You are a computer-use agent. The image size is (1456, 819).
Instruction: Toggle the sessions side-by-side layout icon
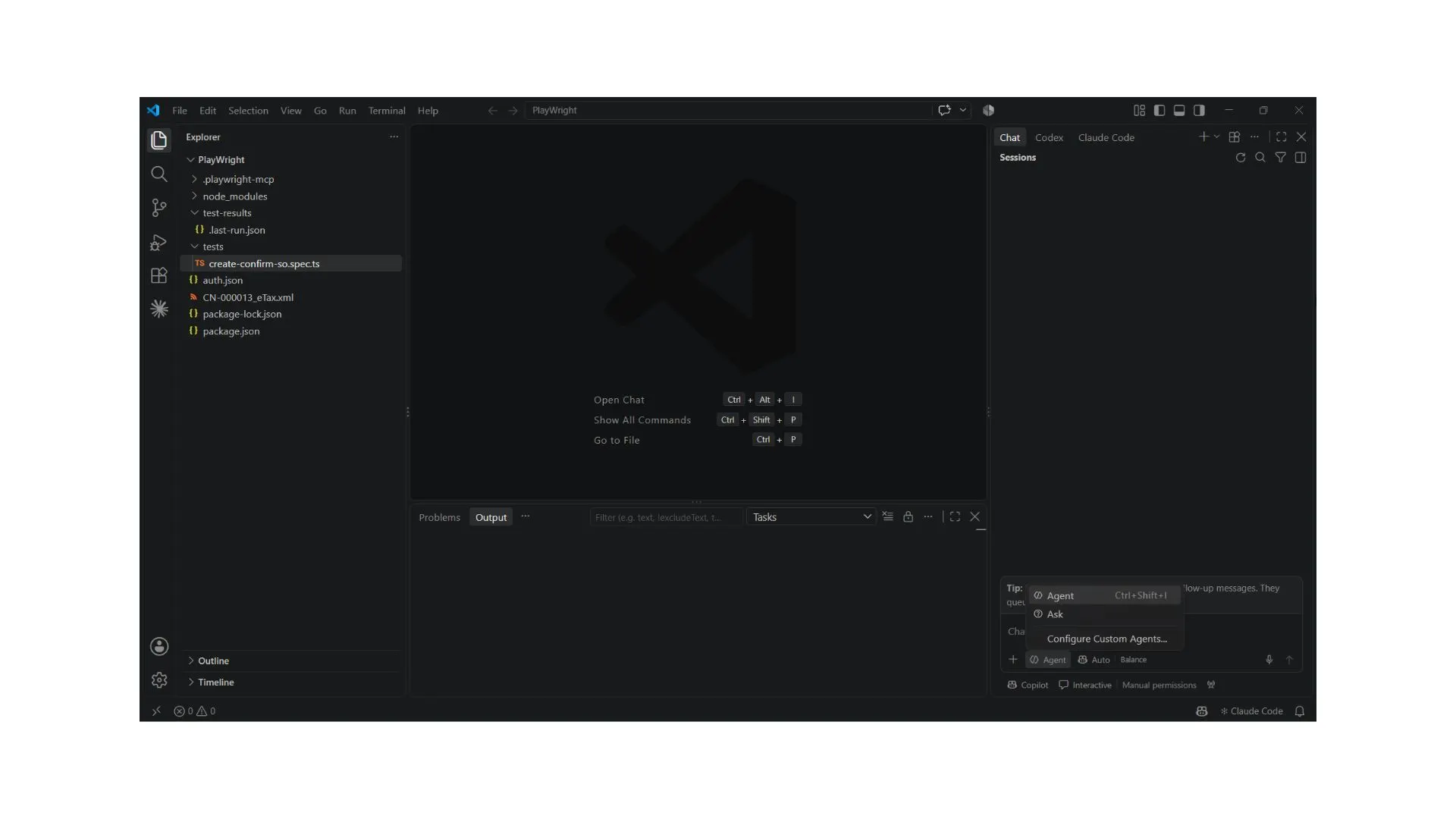[x=1301, y=158]
